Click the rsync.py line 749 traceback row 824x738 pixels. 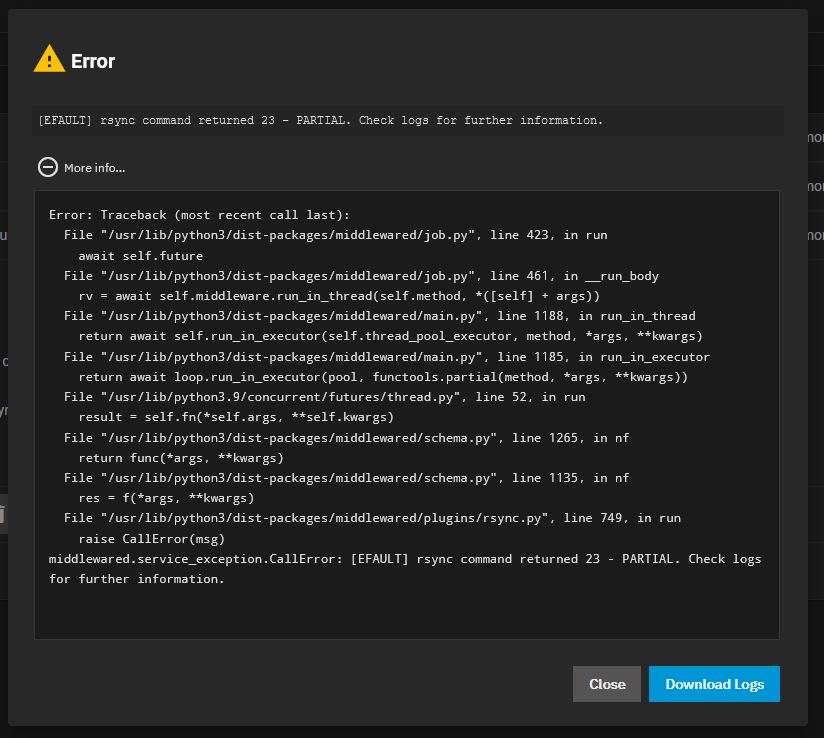(x=372, y=518)
